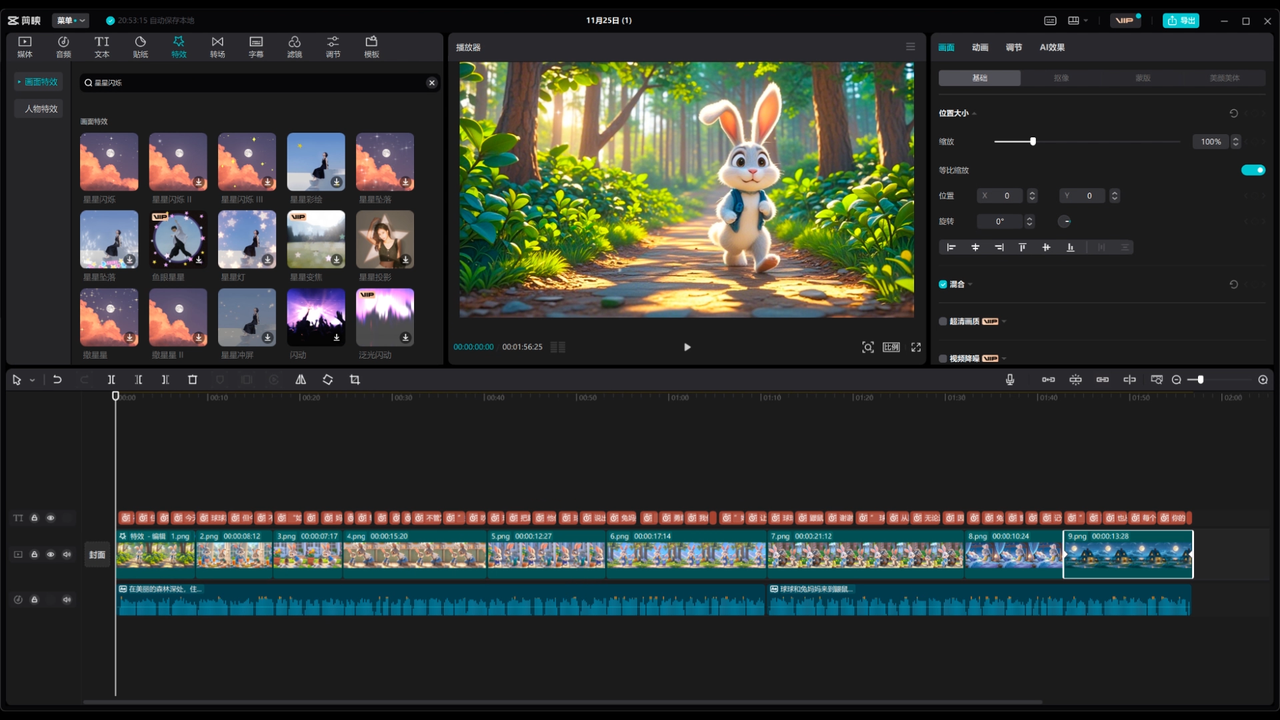The width and height of the screenshot is (1280, 720).
Task: Clear the effects search box with X
Action: tap(432, 83)
